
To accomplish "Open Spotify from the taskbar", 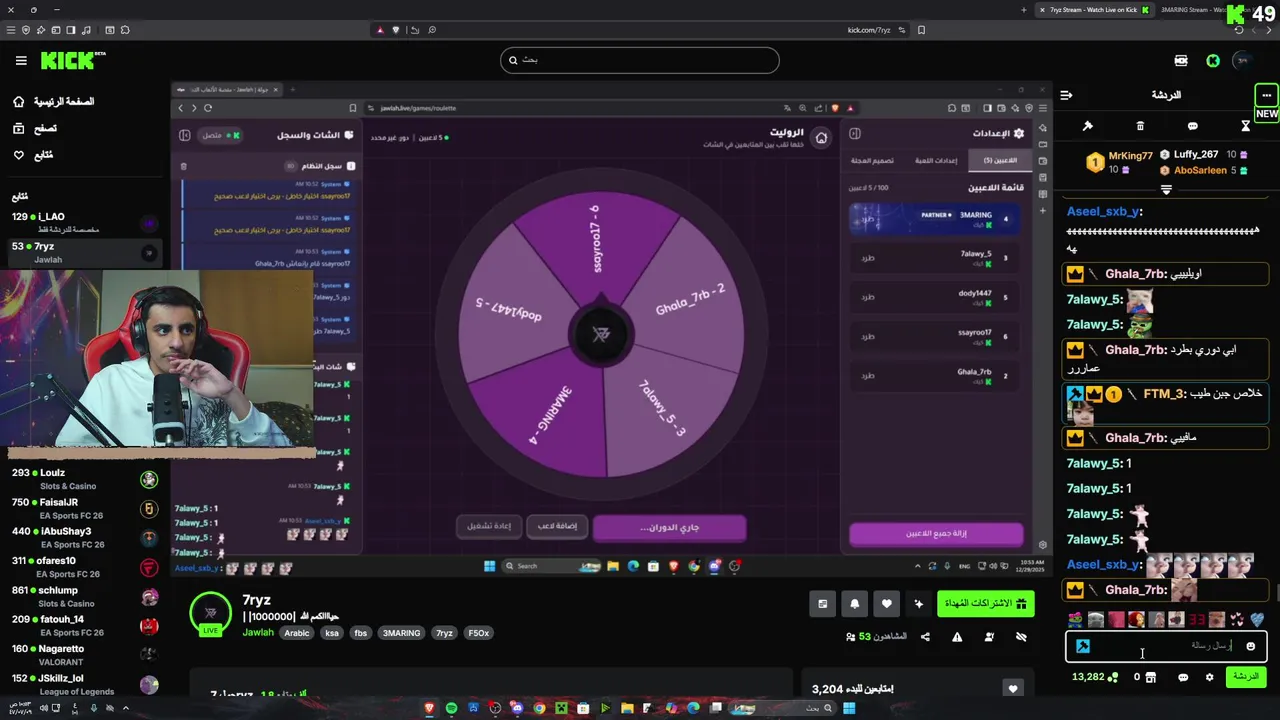I will pos(451,708).
